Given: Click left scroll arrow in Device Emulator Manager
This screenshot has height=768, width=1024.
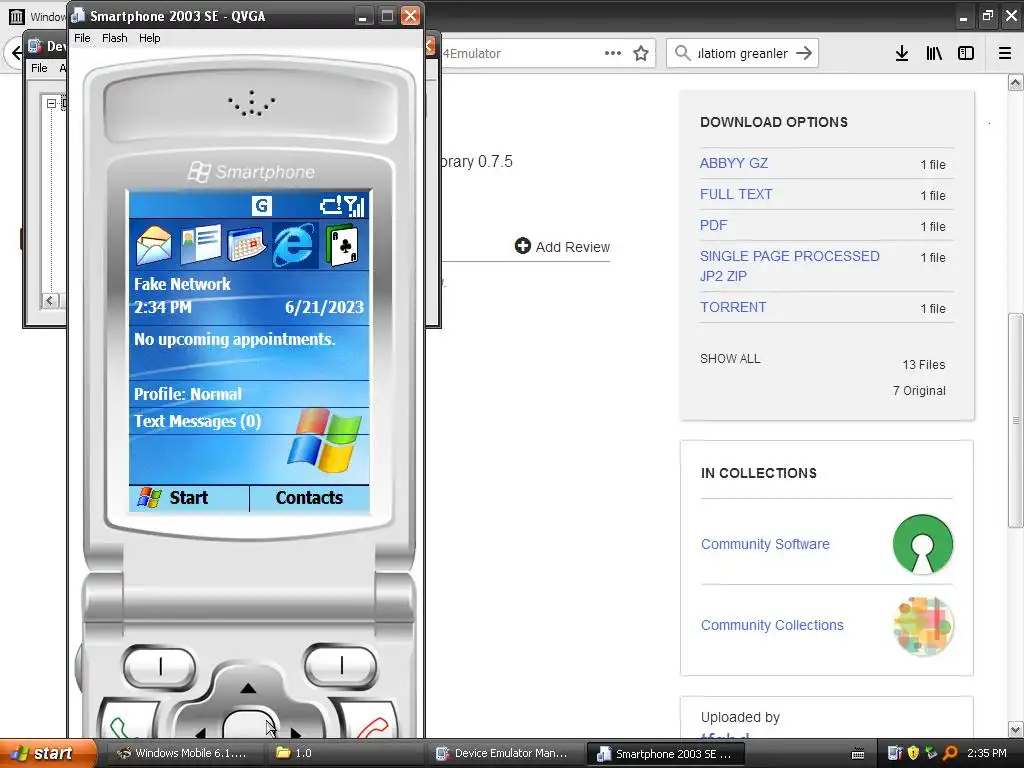Looking at the screenshot, I should pos(50,300).
